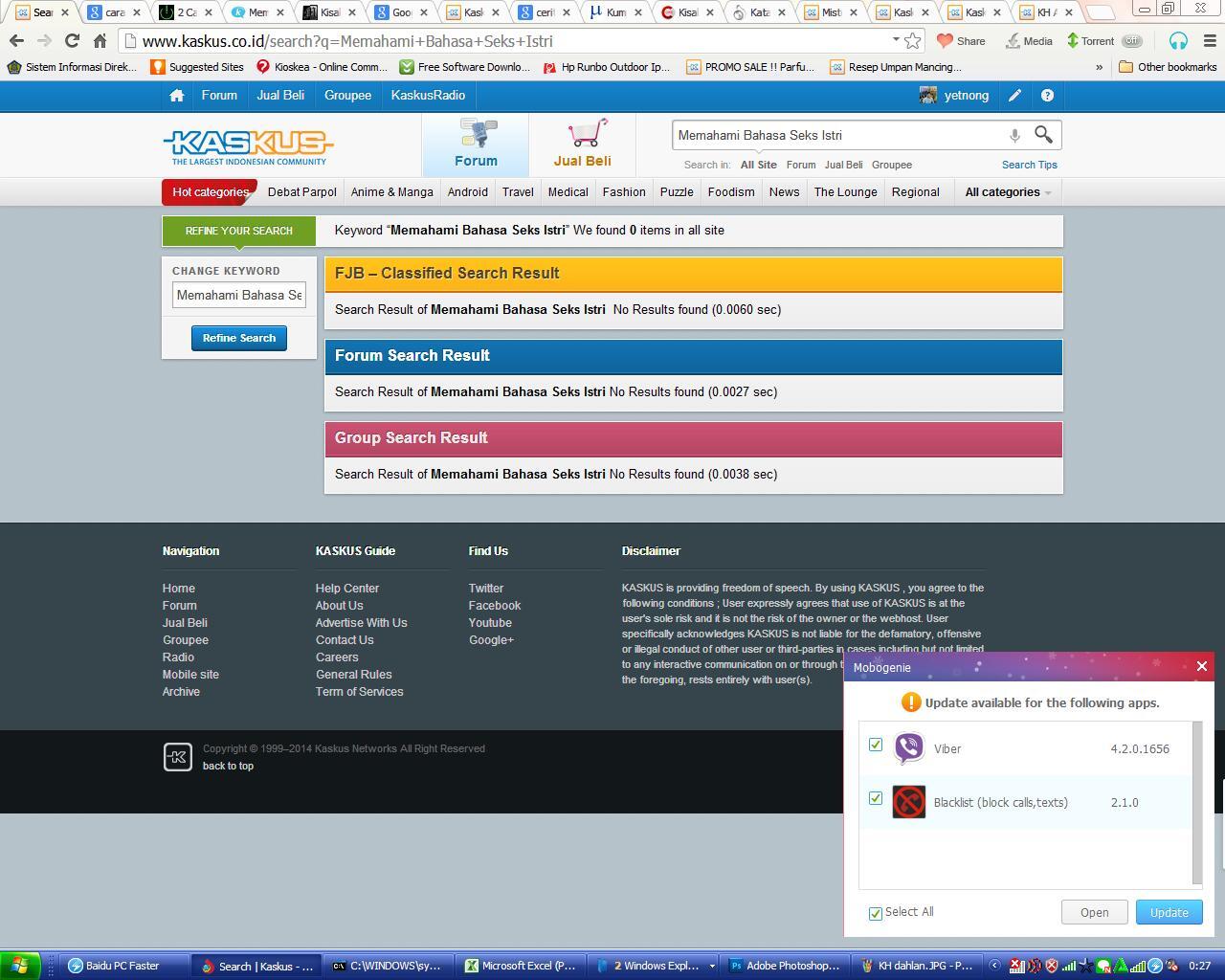The height and width of the screenshot is (980, 1225).
Task: Bookmark this page with the star icon
Action: (x=913, y=41)
